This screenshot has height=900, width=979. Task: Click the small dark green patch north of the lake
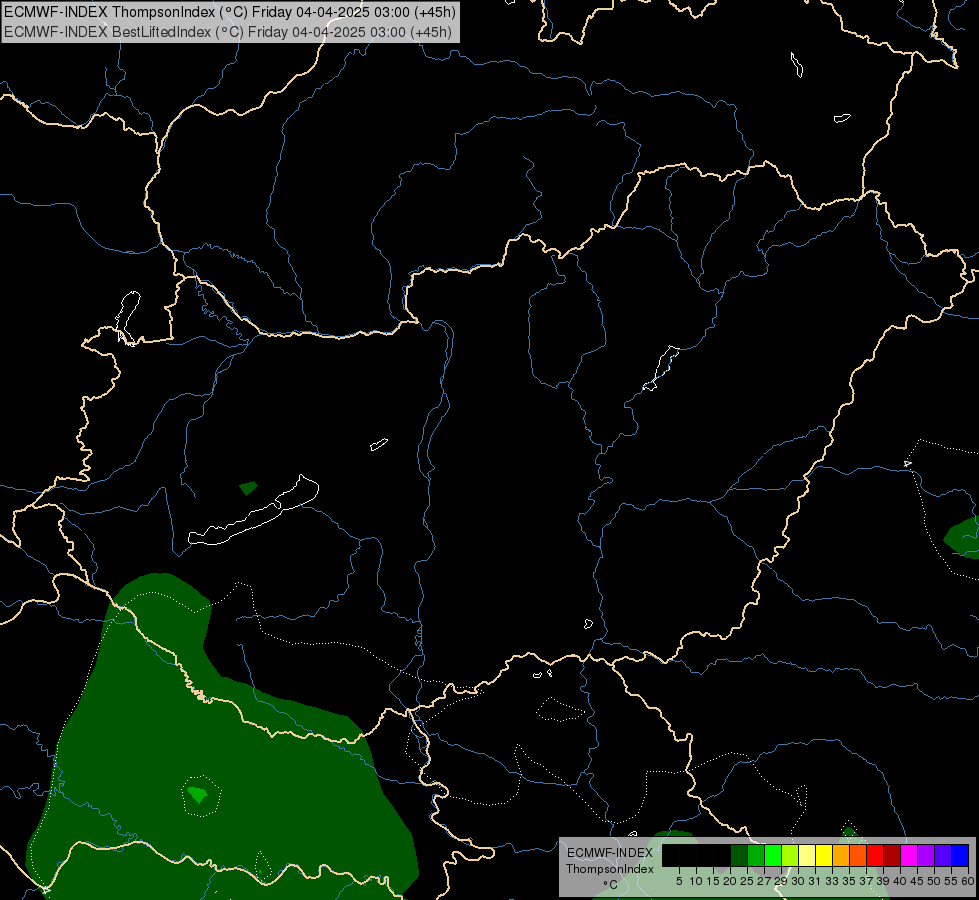point(248,487)
